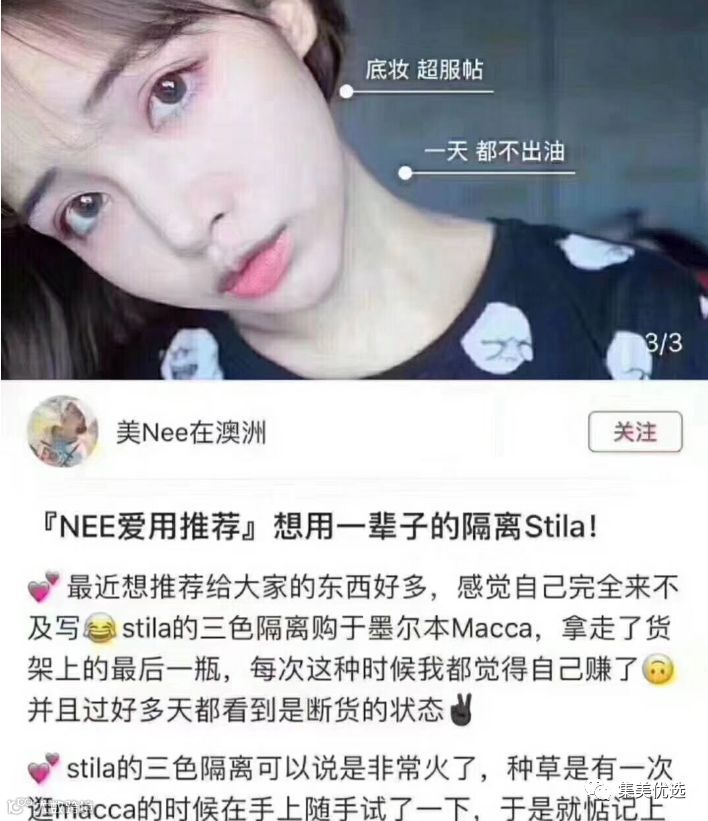Click the 关注 follow button
Image resolution: width=708 pixels, height=821 pixels.
click(x=635, y=432)
